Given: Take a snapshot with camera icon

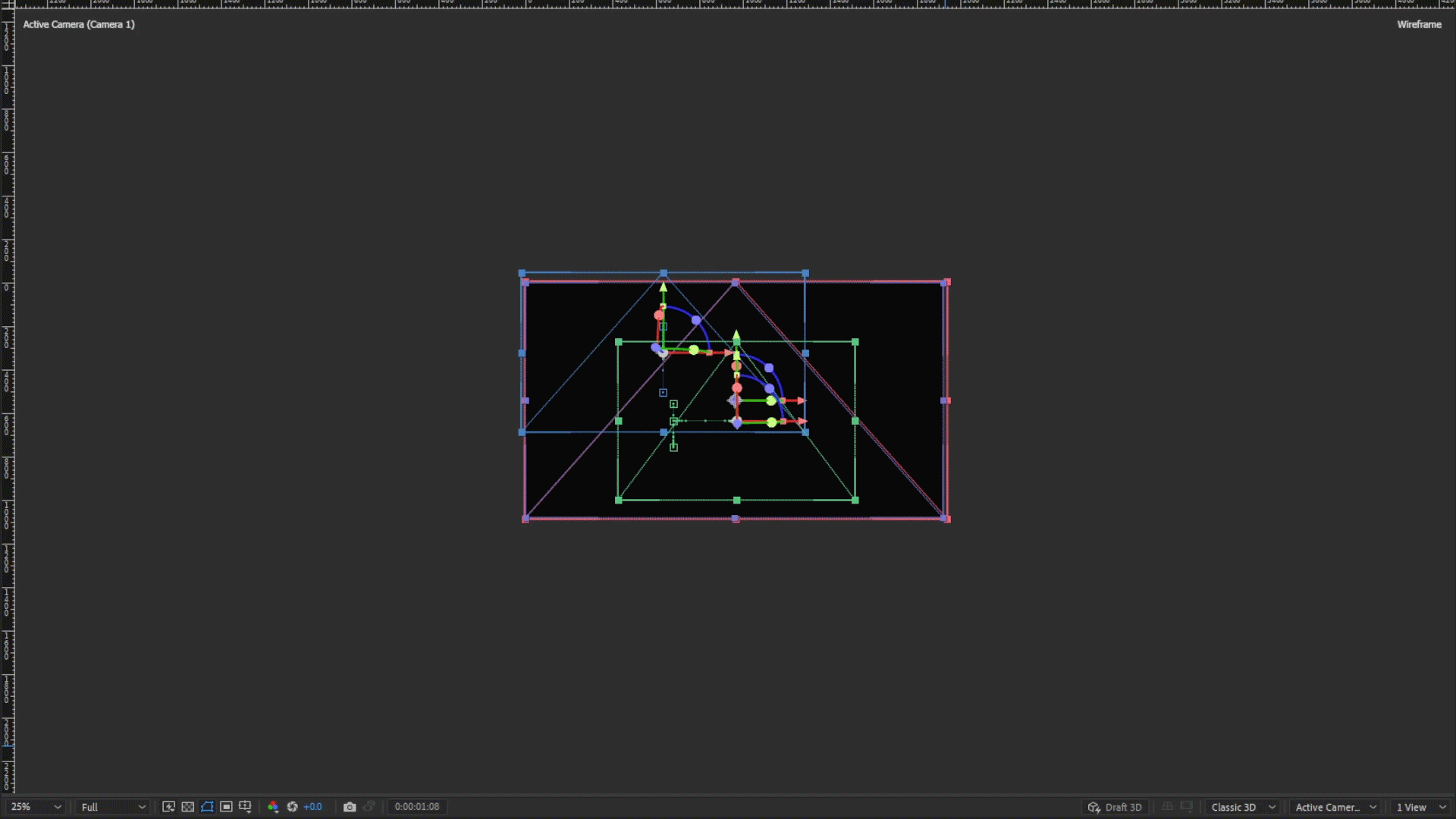Looking at the screenshot, I should pos(350,807).
